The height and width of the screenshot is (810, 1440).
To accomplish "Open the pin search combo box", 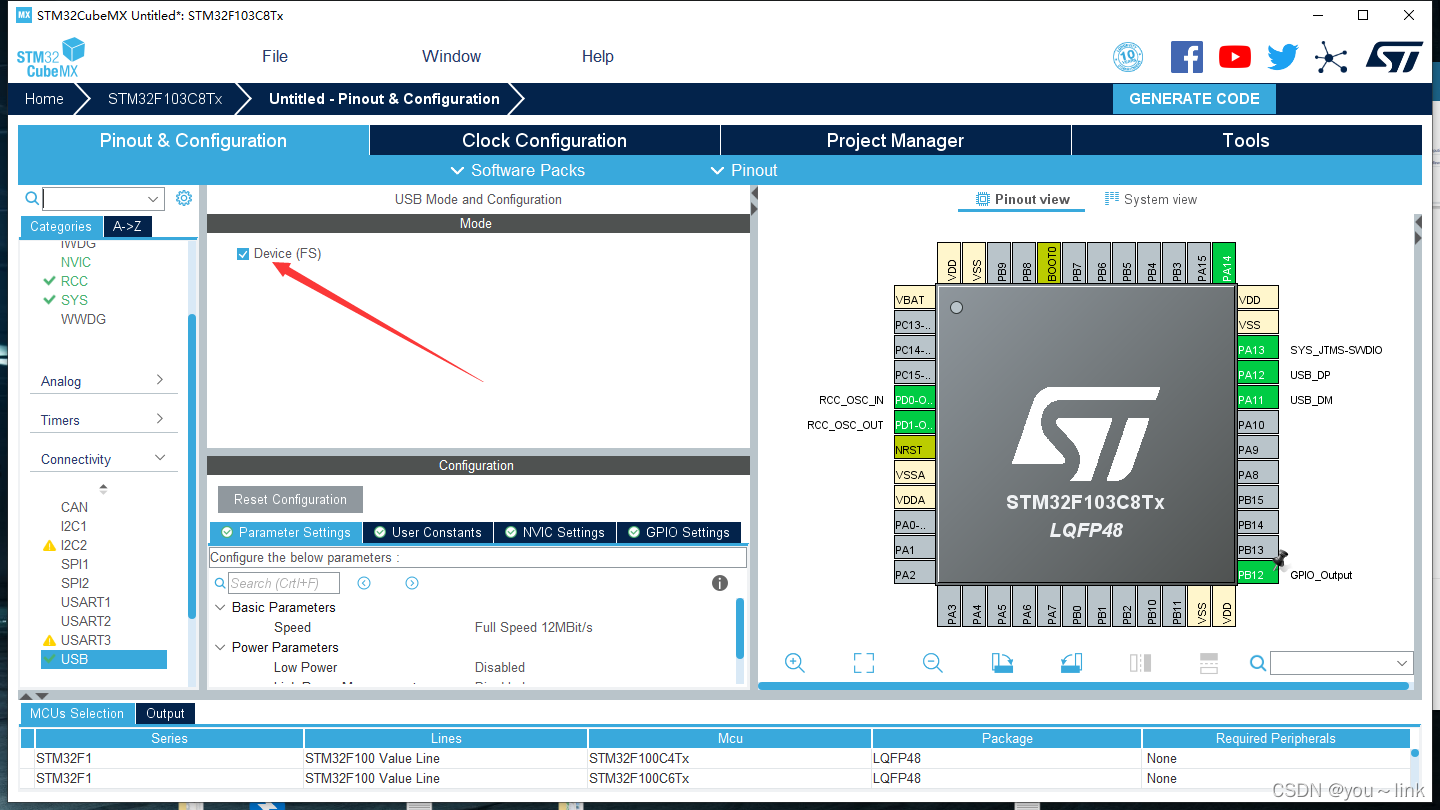I will coord(1341,663).
